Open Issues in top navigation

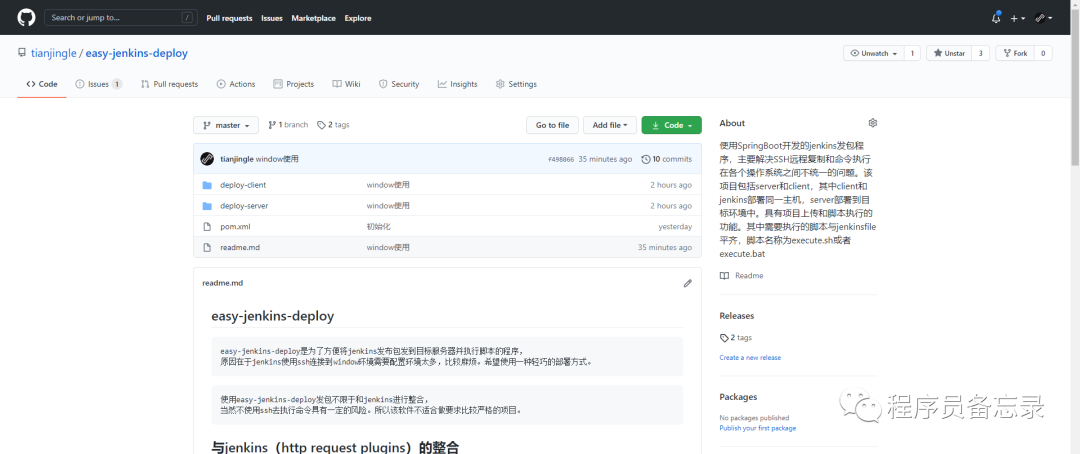point(272,18)
